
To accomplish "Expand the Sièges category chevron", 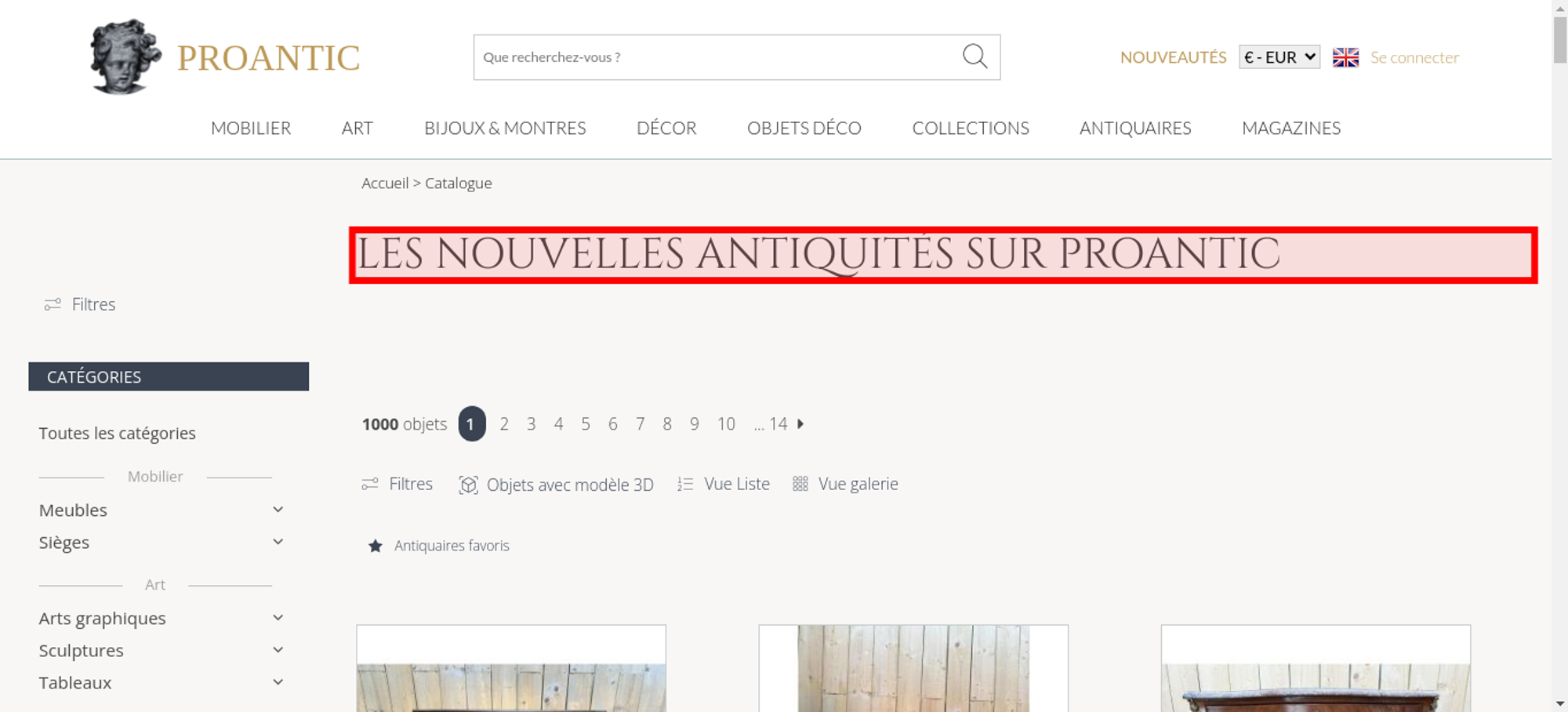I will (278, 542).
